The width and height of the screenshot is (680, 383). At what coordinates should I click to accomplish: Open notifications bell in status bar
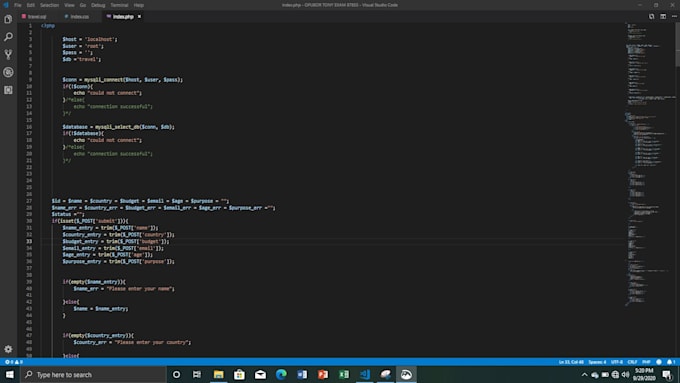tap(670, 362)
